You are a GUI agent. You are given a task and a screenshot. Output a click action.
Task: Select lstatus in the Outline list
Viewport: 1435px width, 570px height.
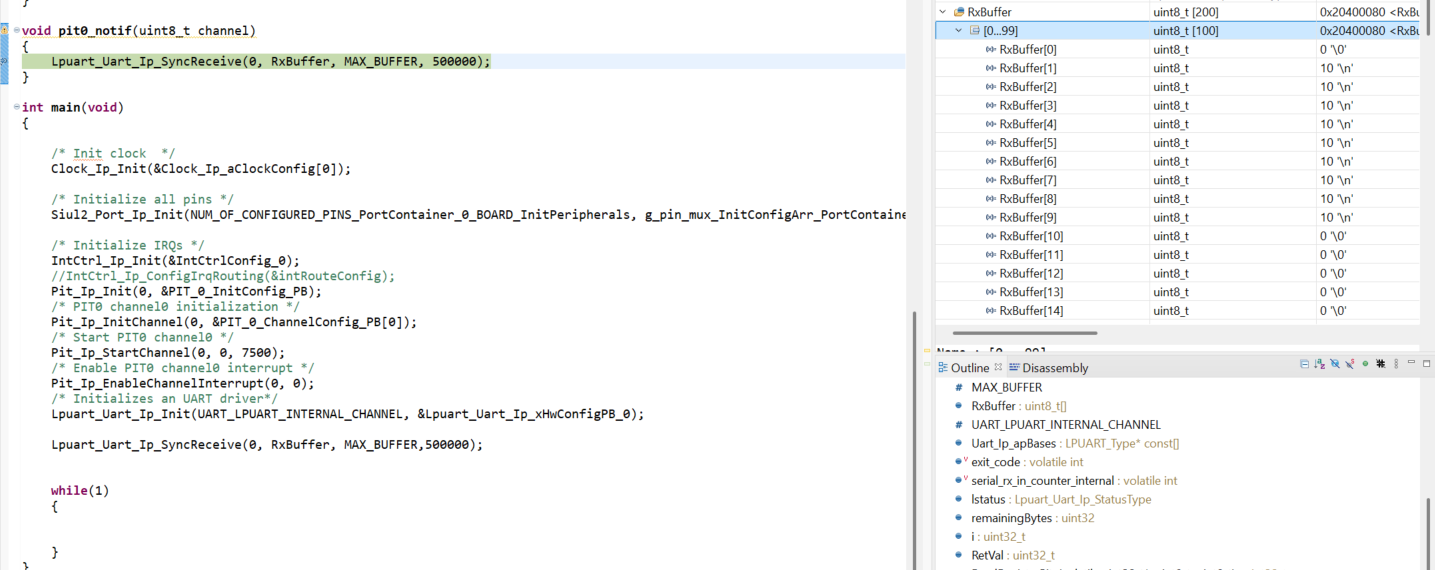pos(1061,499)
